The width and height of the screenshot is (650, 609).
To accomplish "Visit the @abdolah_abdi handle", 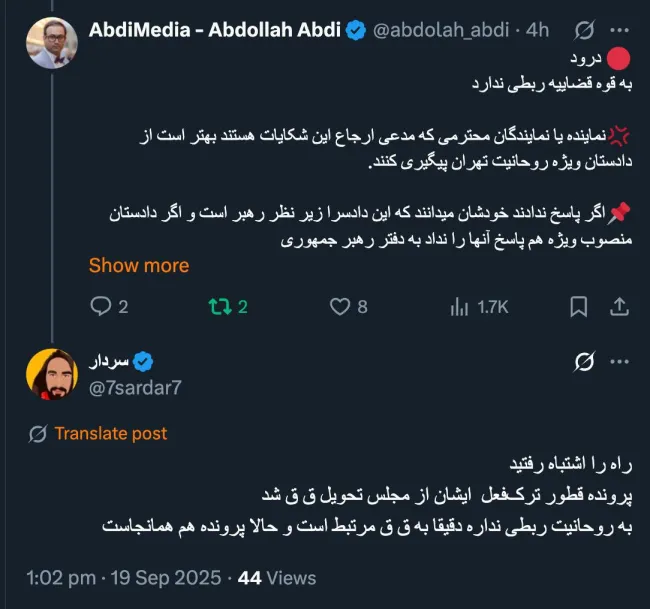I will (441, 31).
